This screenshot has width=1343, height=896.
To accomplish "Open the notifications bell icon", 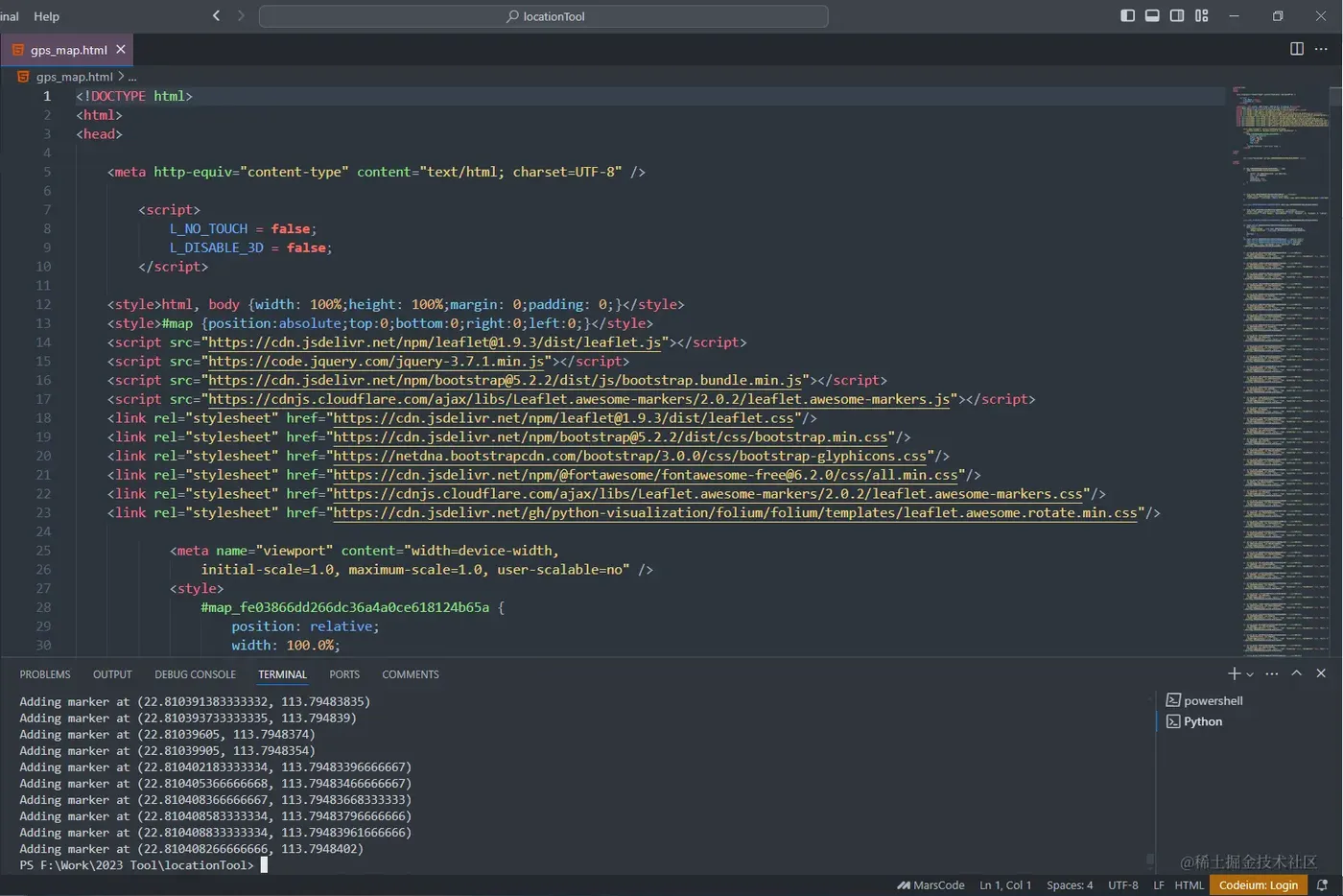I will click(x=1322, y=885).
